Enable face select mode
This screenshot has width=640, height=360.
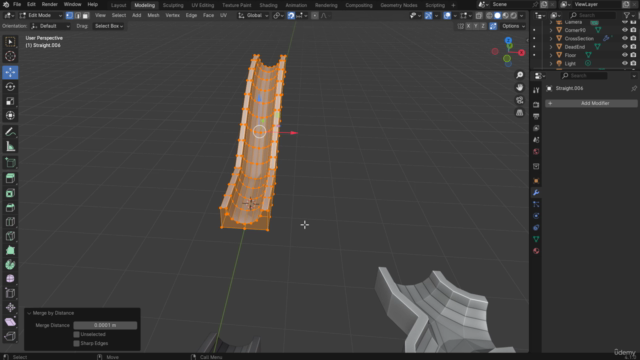pos(85,16)
